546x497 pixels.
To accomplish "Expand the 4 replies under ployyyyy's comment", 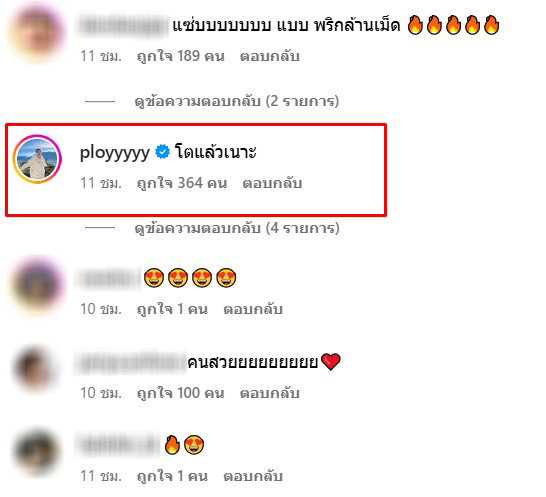I will pyautogui.click(x=237, y=228).
